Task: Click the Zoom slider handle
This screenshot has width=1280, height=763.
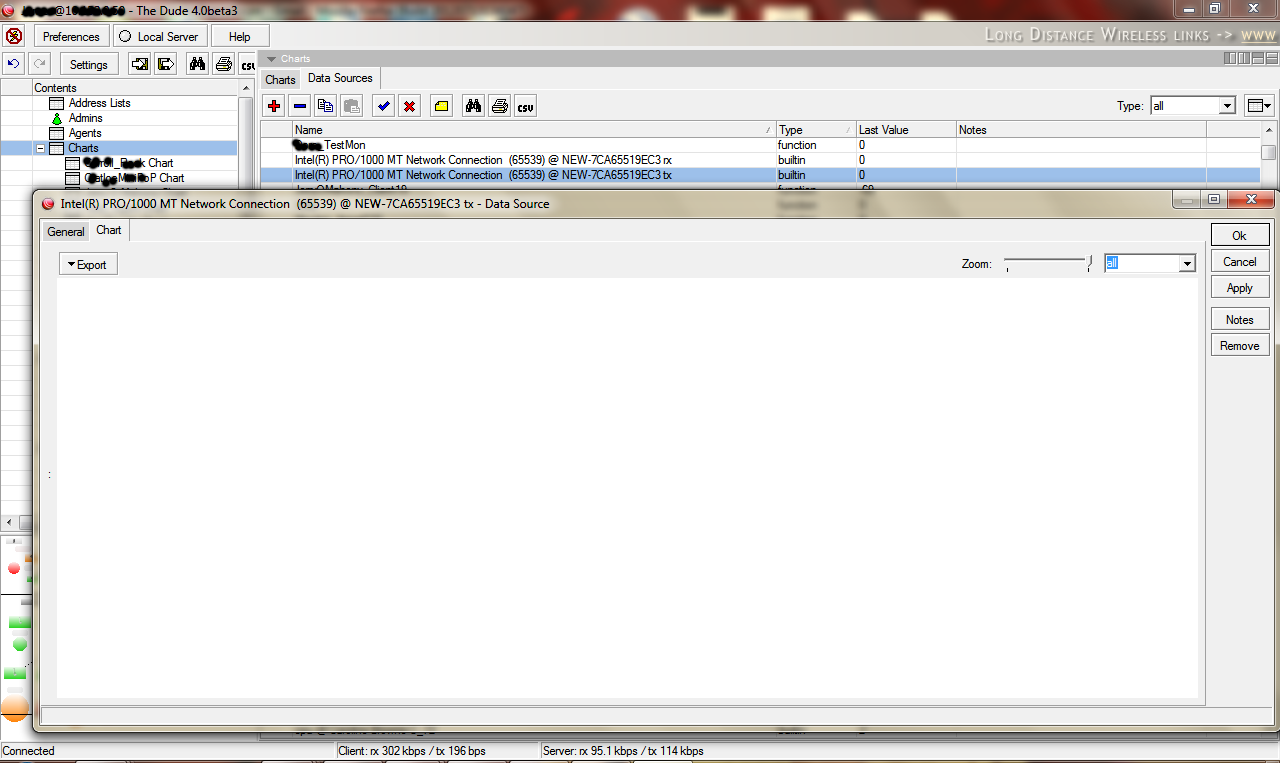Action: pos(1090,262)
